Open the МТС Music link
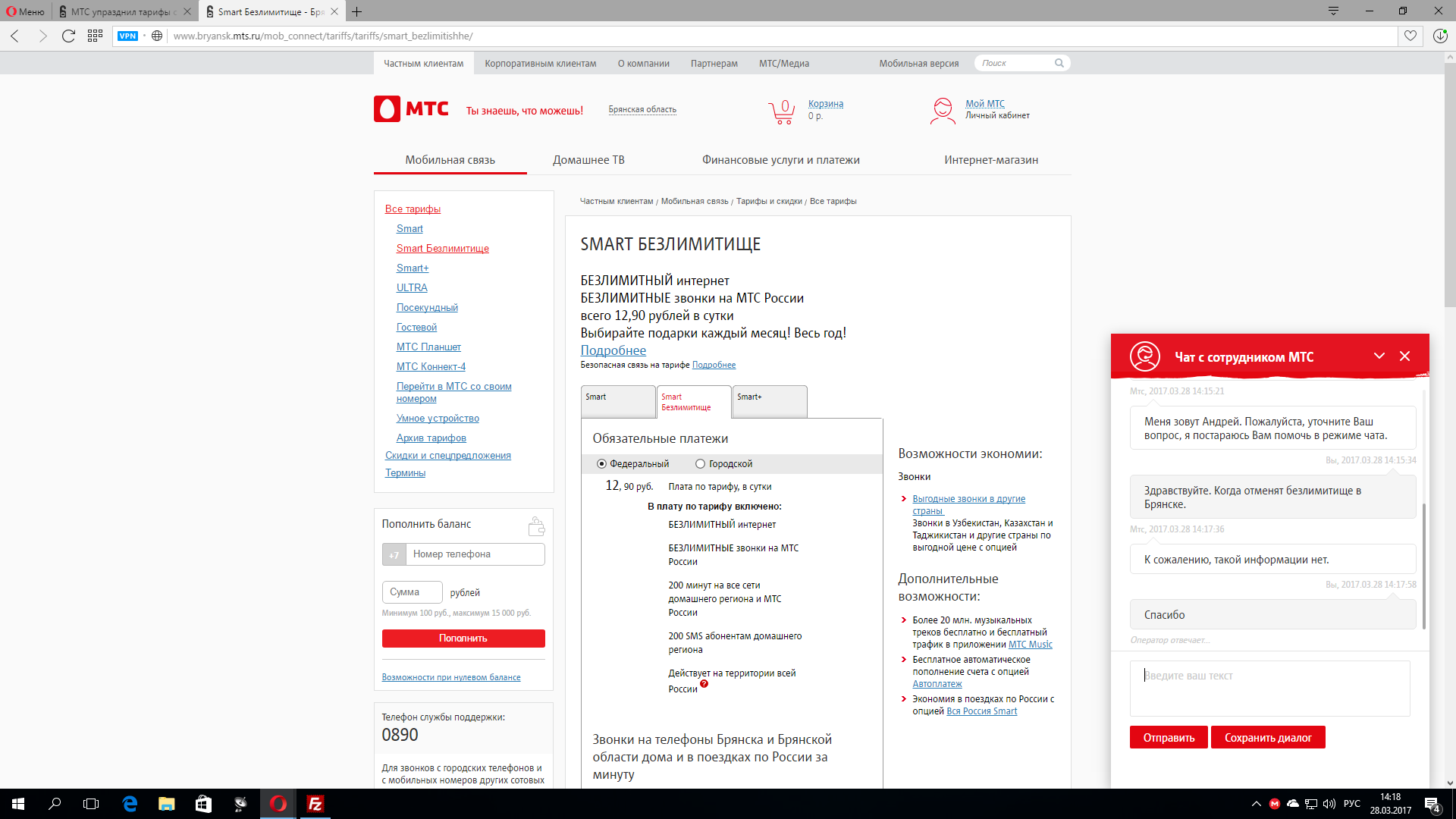This screenshot has width=1456, height=819. coord(1030,645)
